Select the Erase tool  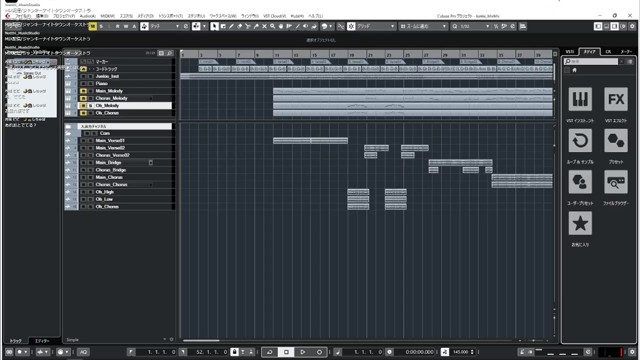tap(240, 26)
